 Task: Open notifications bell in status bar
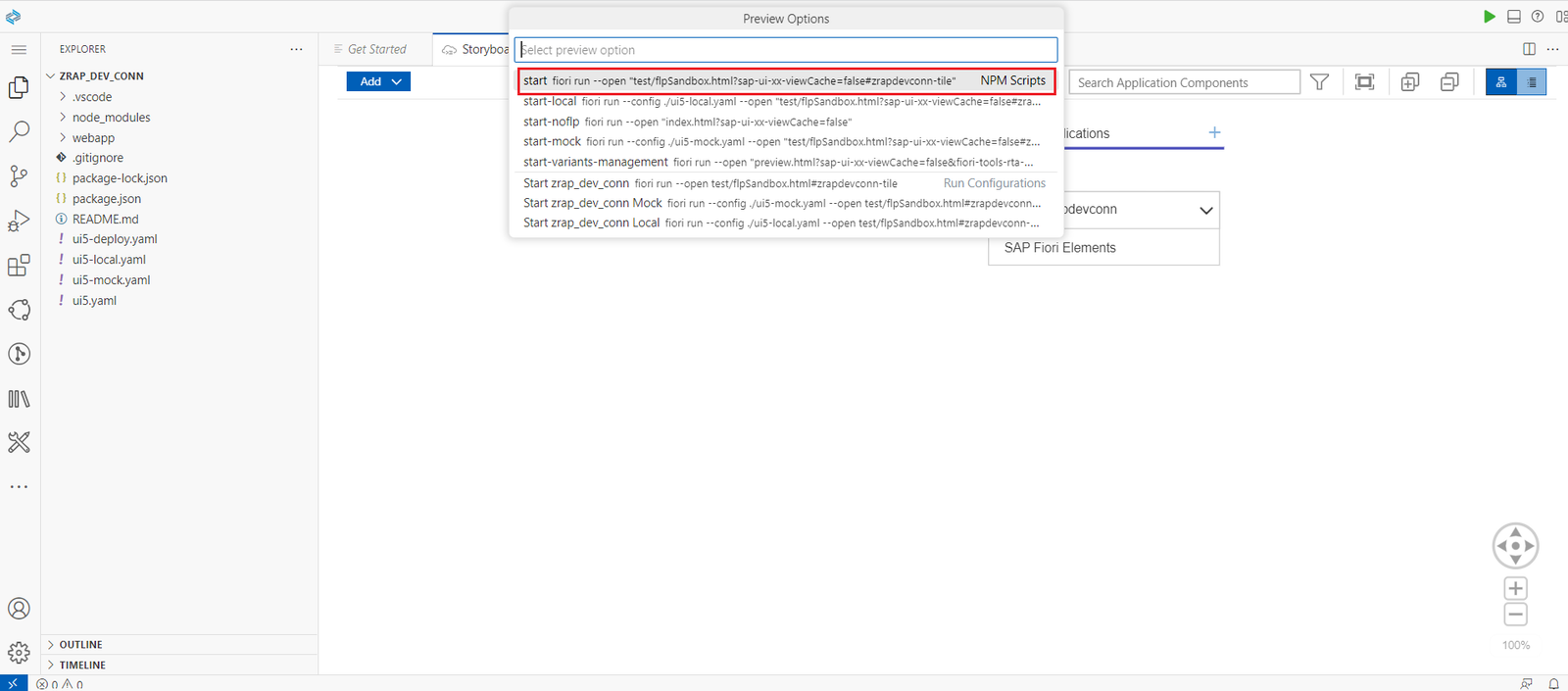click(x=1553, y=683)
